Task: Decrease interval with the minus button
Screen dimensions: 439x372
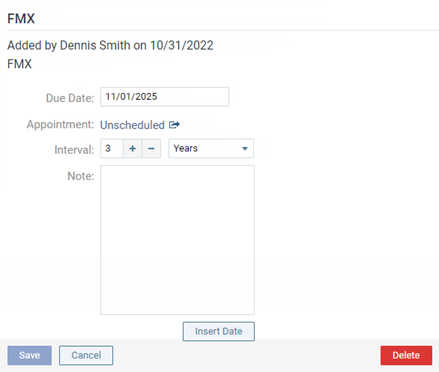Action: (151, 148)
